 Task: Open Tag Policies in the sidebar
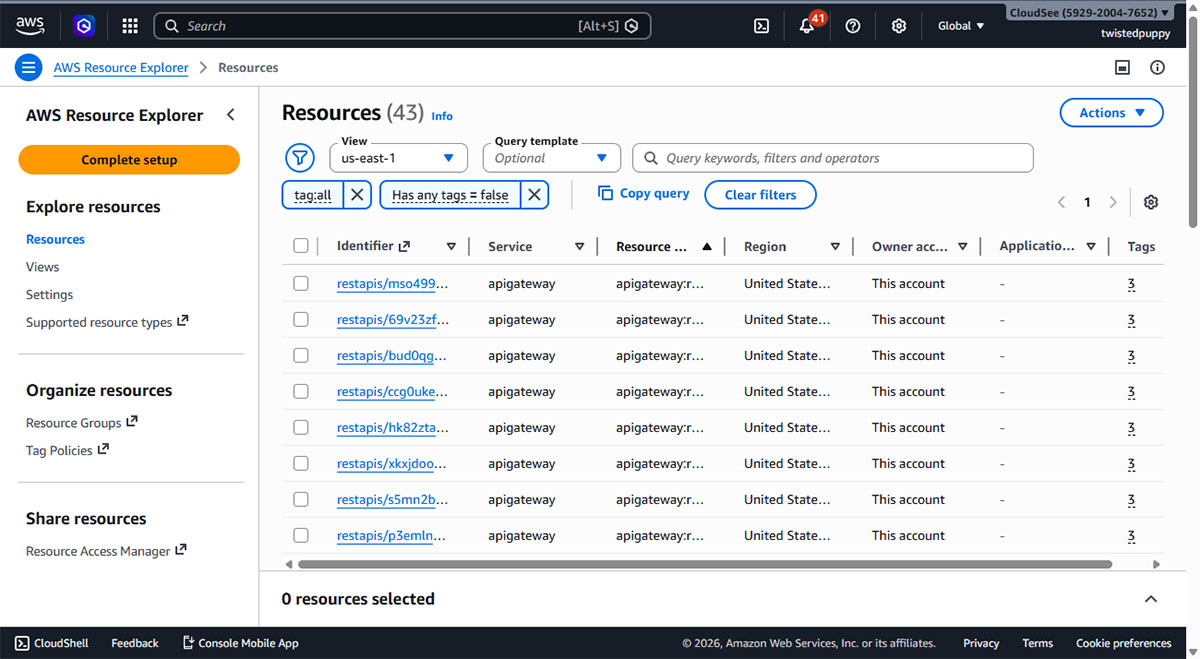[x=67, y=451]
